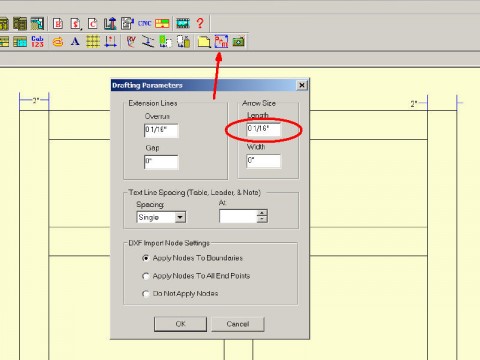The height and width of the screenshot is (360, 480).
Task: Click the dollar sign pricing report icon
Action: click(x=75, y=23)
